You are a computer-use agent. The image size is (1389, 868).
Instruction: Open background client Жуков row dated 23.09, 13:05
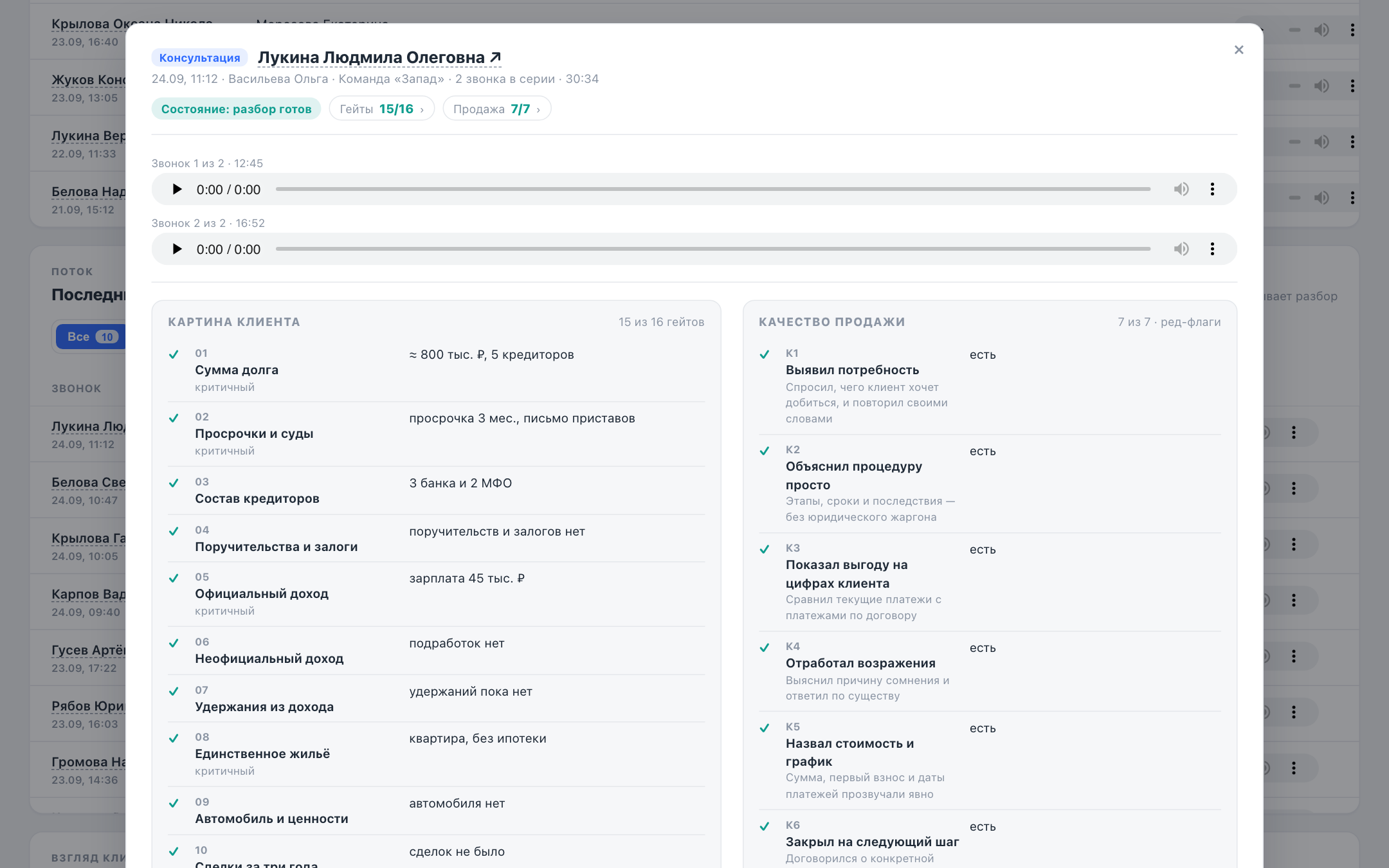pos(89,80)
